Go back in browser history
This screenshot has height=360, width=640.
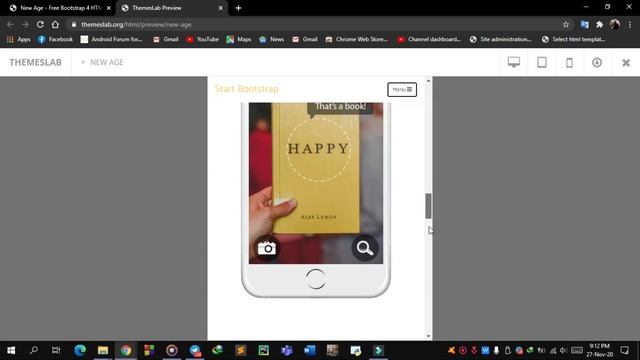pos(10,24)
